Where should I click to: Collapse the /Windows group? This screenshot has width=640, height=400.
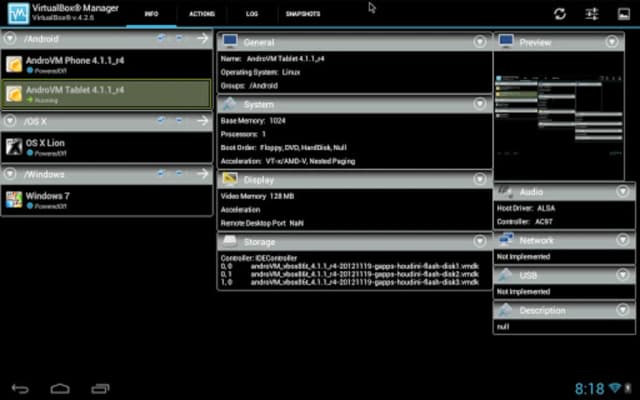pyautogui.click(x=10, y=174)
